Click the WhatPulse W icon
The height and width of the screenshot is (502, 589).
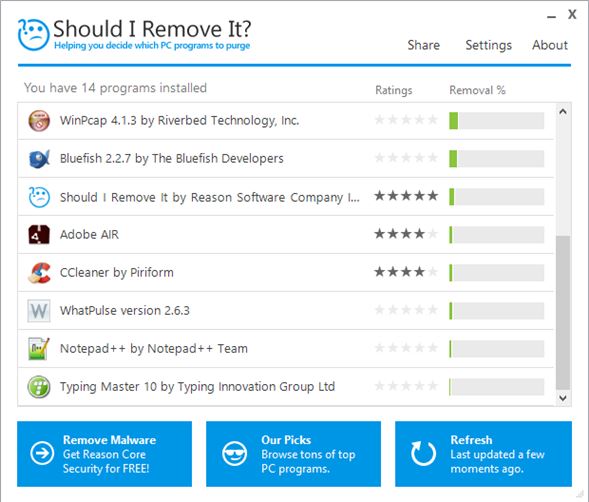coord(39,311)
